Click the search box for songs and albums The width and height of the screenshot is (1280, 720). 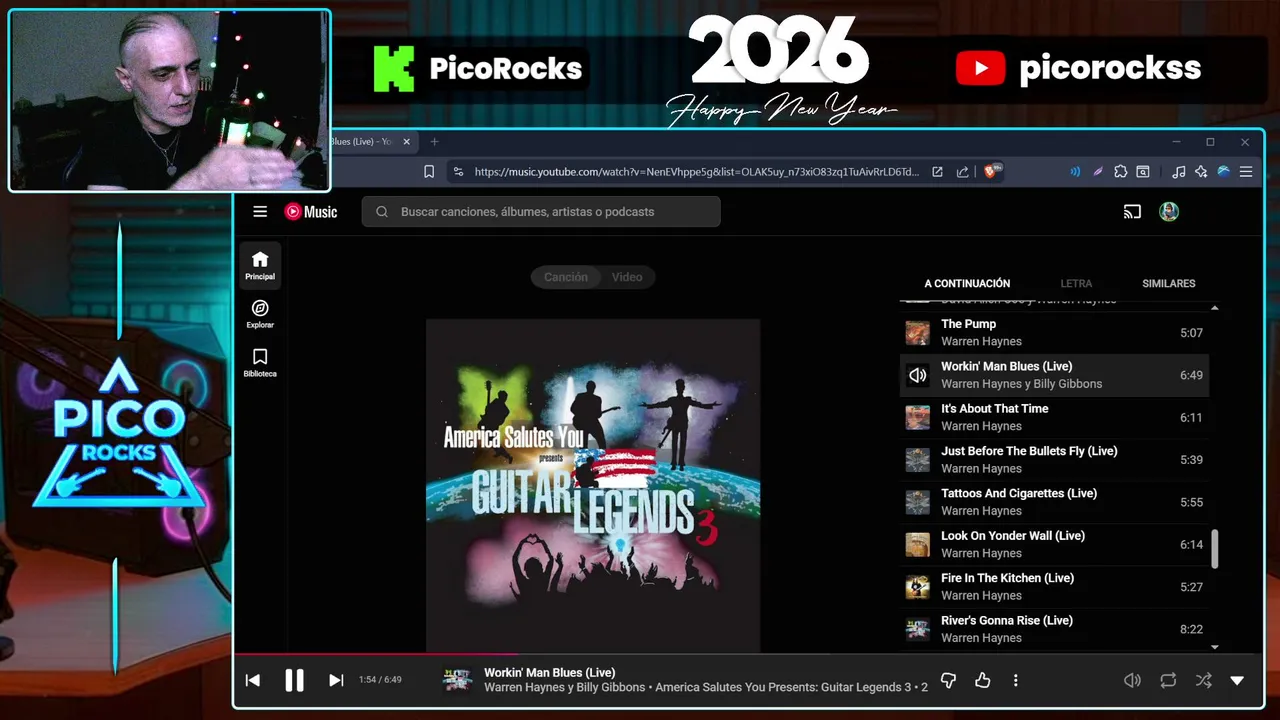tap(541, 211)
